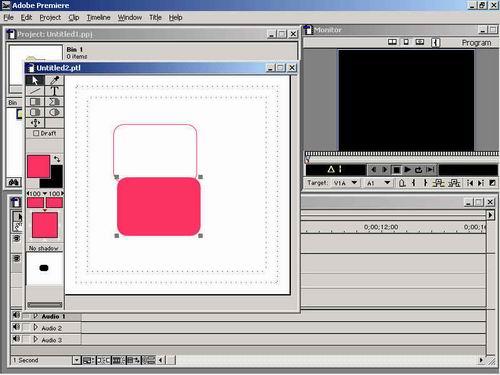Click the binoculars find icon
The width and height of the screenshot is (500, 375).
click(x=14, y=182)
